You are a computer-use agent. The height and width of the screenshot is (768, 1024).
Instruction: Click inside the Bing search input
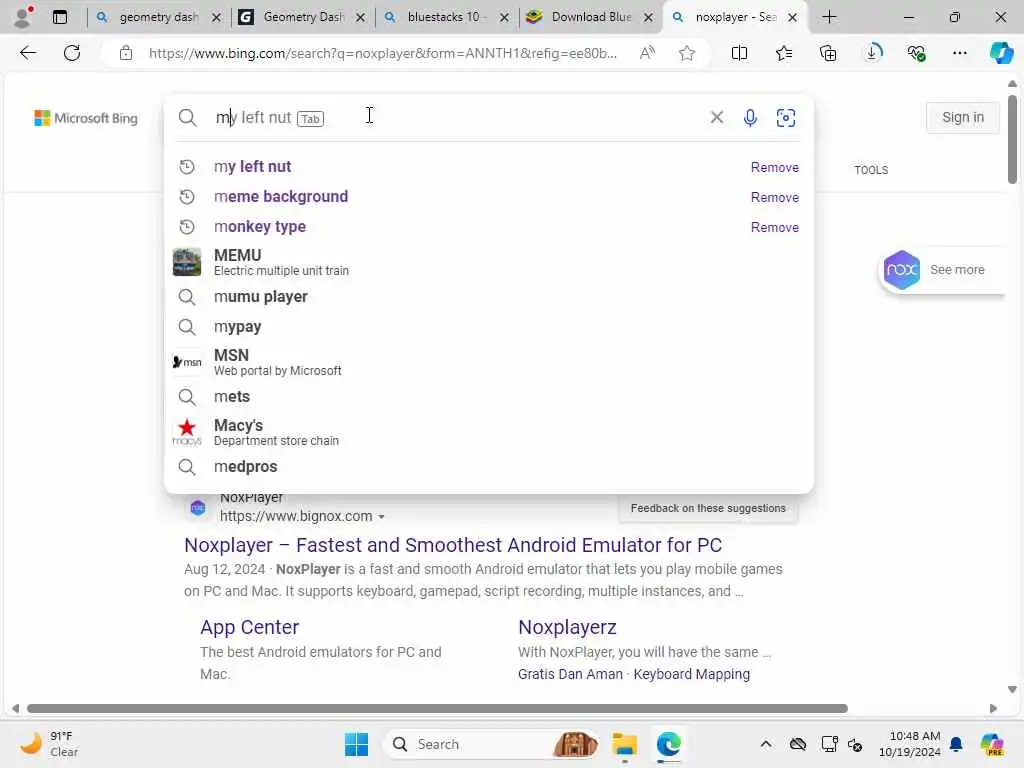click(457, 118)
